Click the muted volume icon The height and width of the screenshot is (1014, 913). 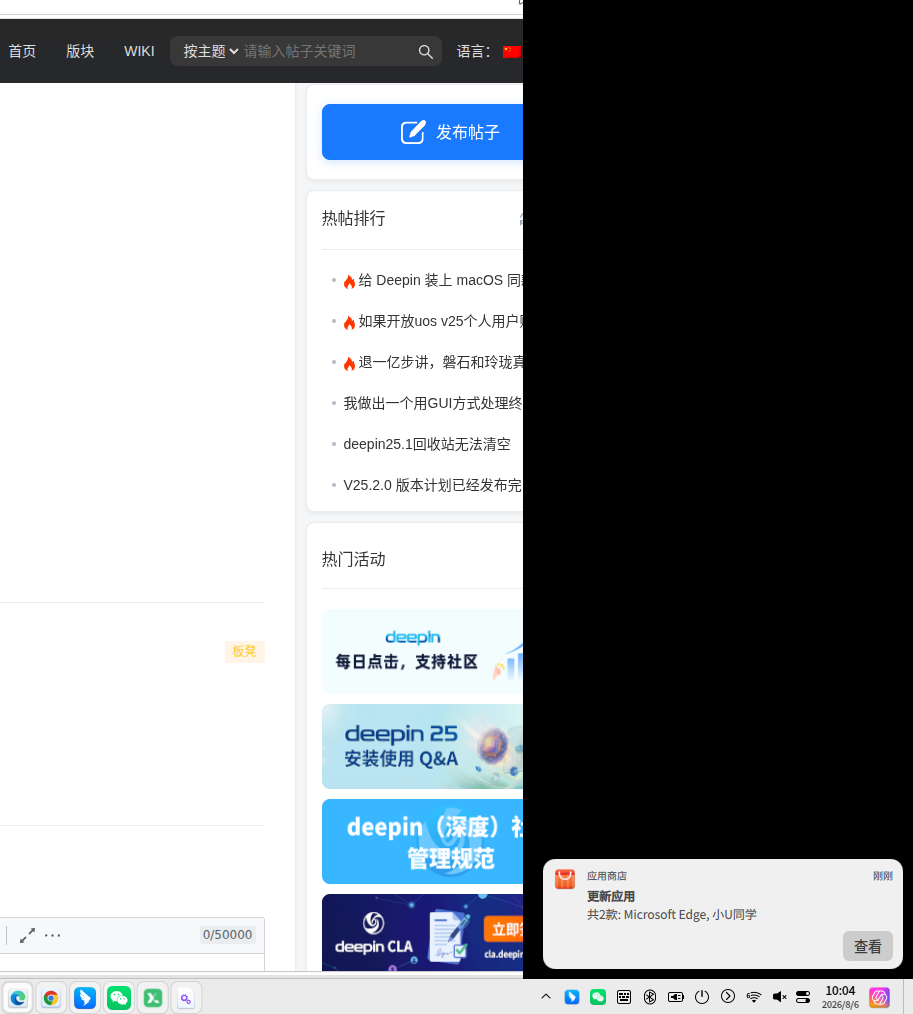tap(780, 997)
